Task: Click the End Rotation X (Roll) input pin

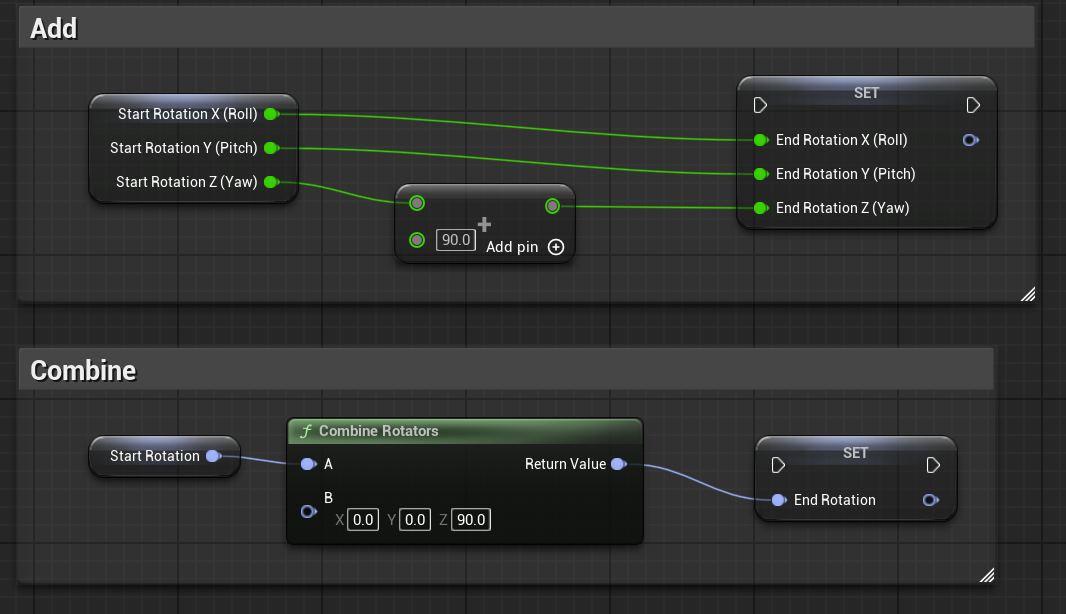Action: point(761,140)
